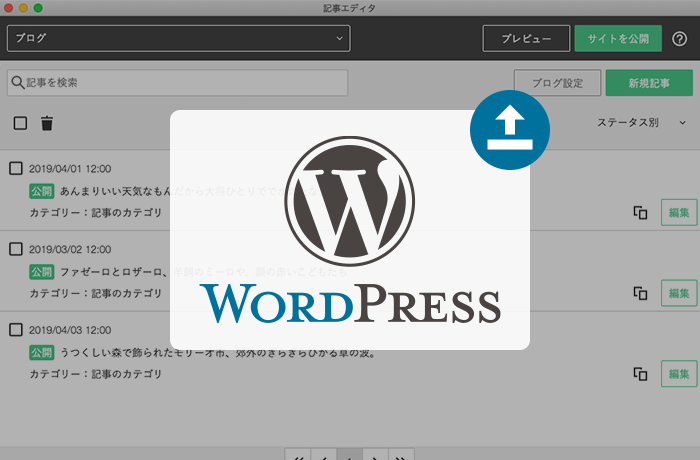The image size is (700, 460).
Task: Select article title starting ファゼーロとロザーロ
Action: (203, 272)
